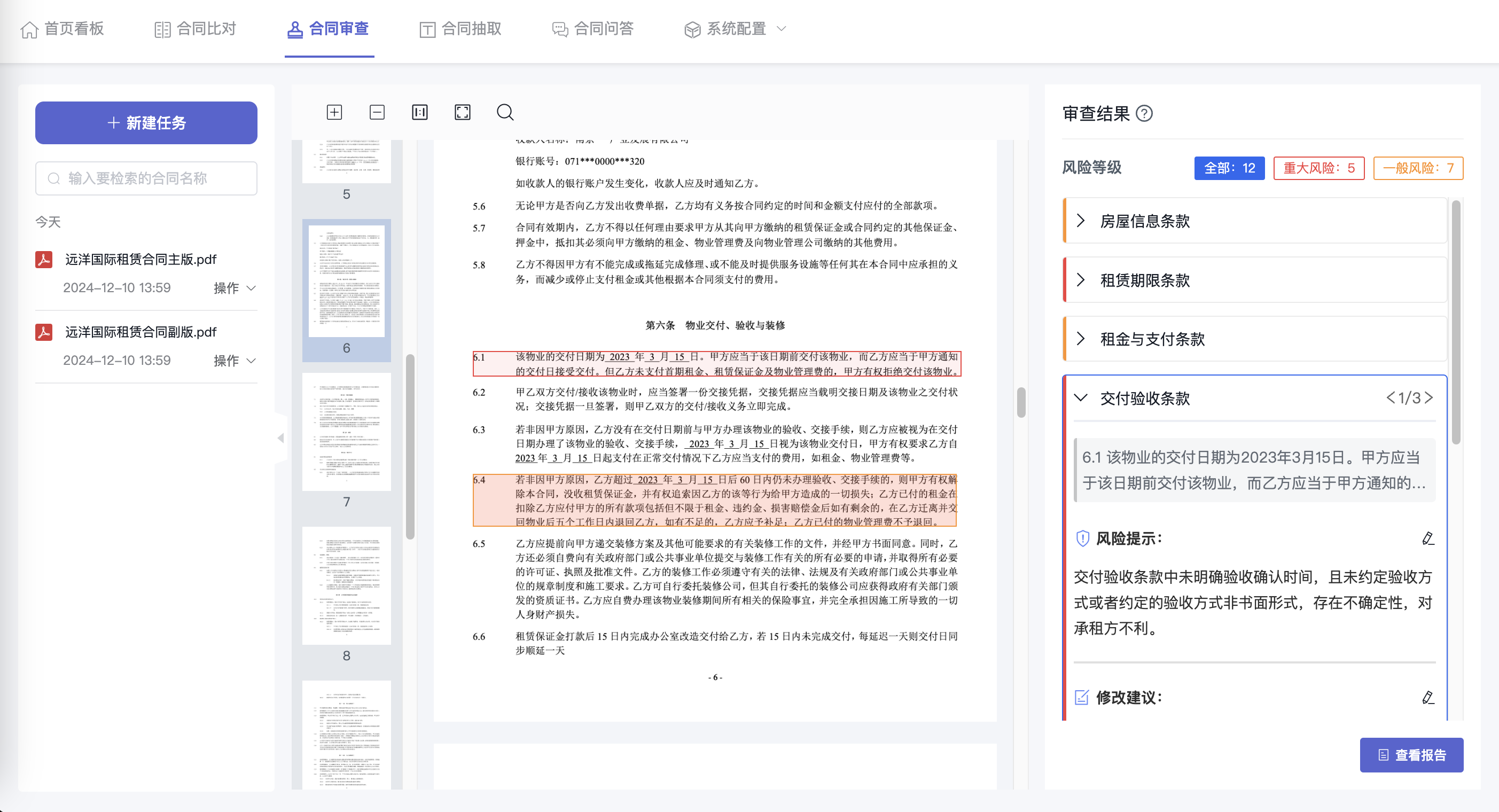Viewport: 1499px width, 812px height.
Task: Open the 系统配置 menu
Action: coord(736,28)
